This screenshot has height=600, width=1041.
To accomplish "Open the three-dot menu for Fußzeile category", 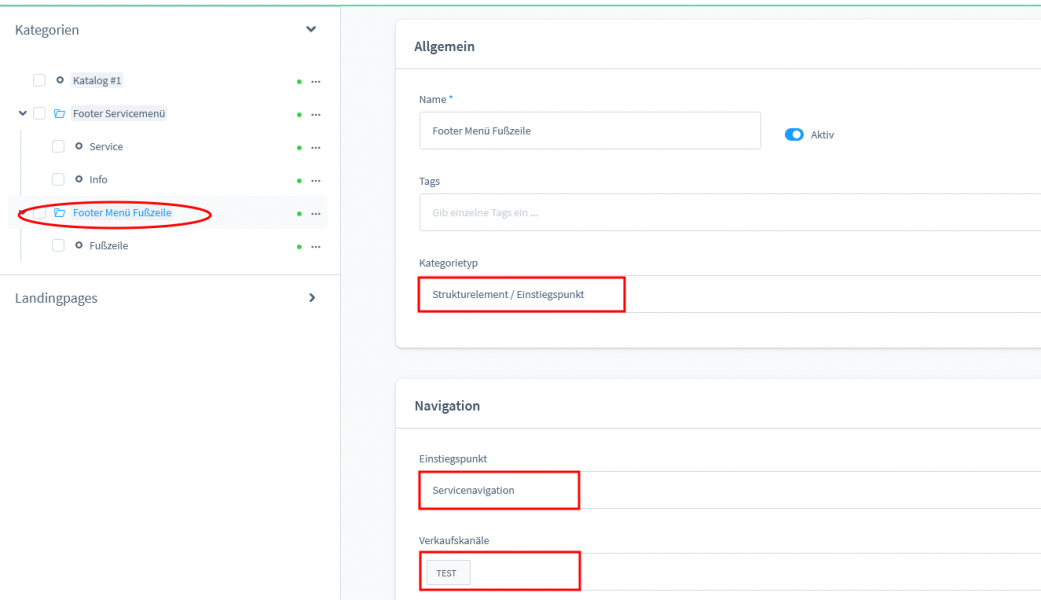I will coord(315,246).
